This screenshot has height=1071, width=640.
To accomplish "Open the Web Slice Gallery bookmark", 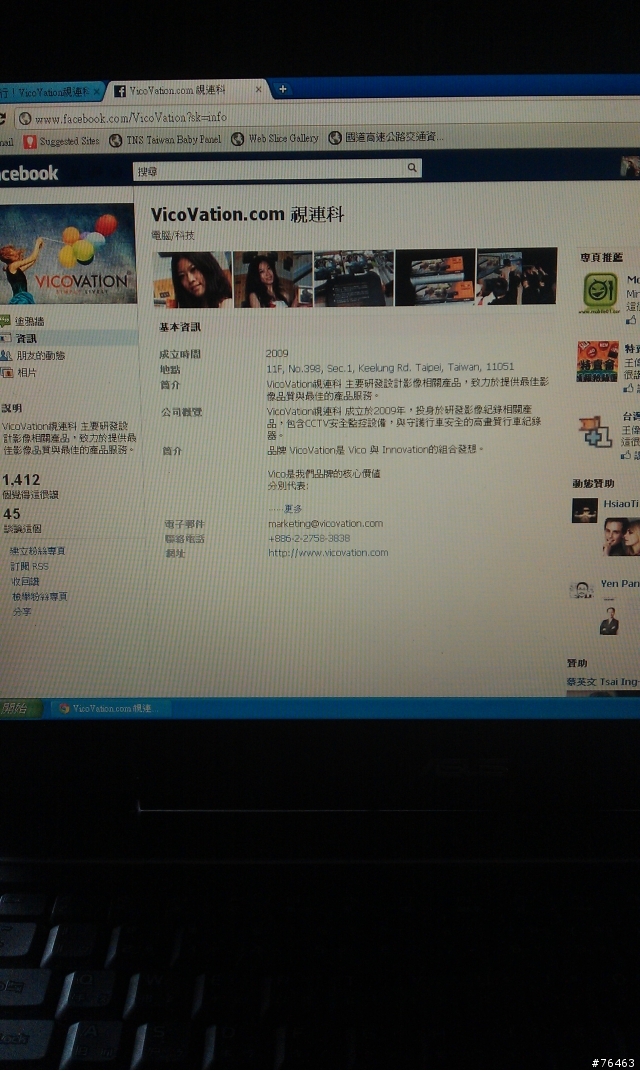I will 275,139.
